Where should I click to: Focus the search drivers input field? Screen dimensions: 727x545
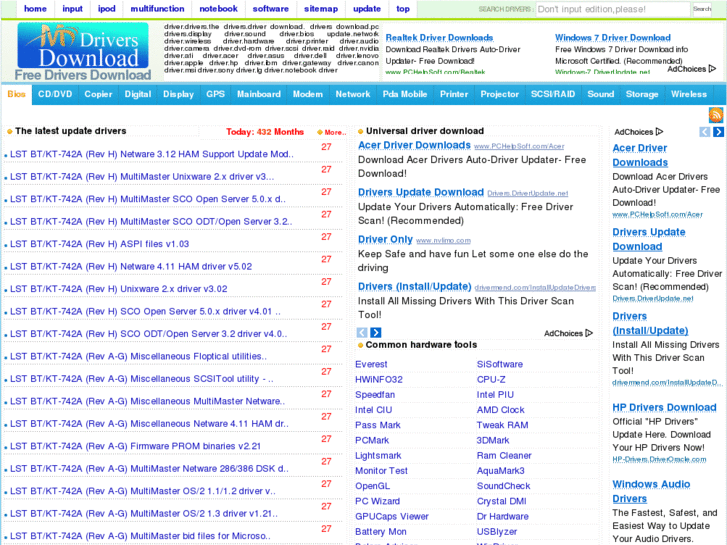pyautogui.click(x=612, y=9)
